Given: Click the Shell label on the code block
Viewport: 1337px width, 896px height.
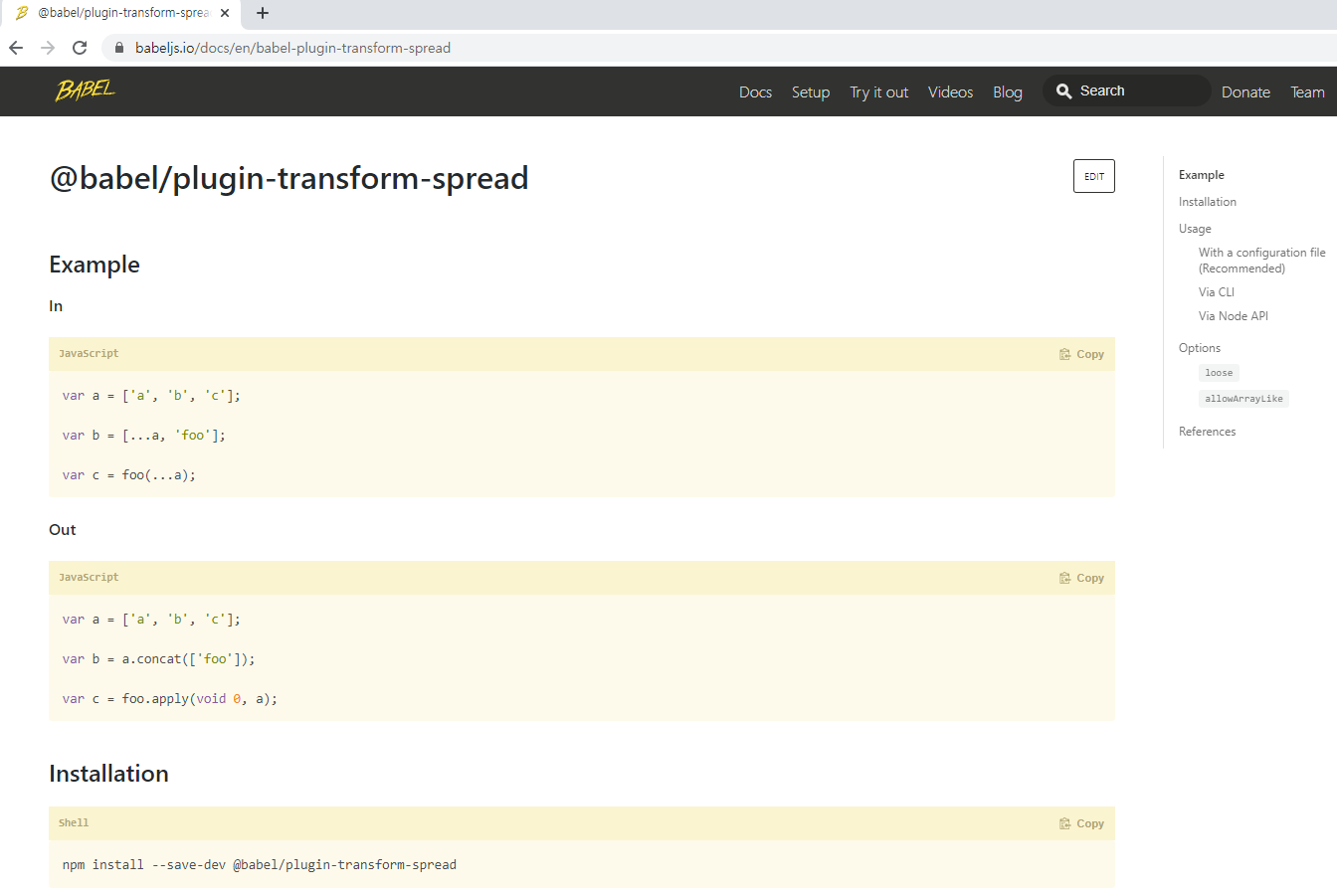Looking at the screenshot, I should [x=74, y=822].
